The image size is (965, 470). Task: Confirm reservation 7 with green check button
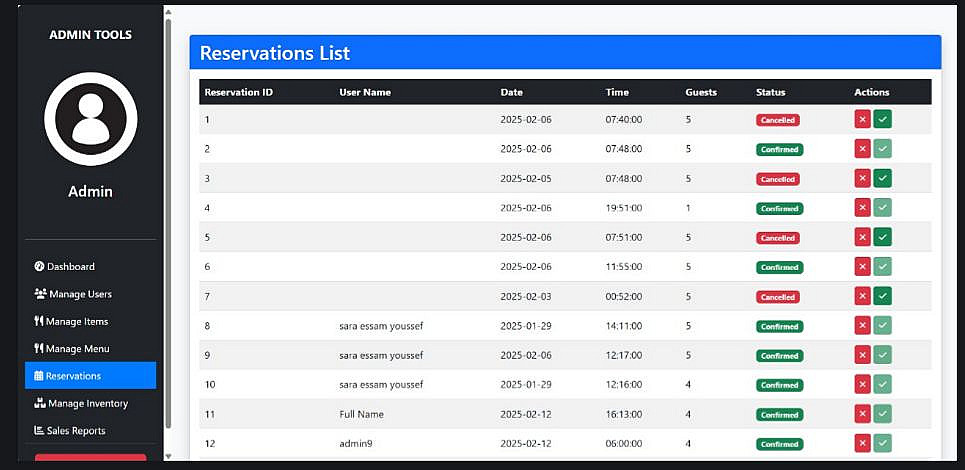point(883,297)
